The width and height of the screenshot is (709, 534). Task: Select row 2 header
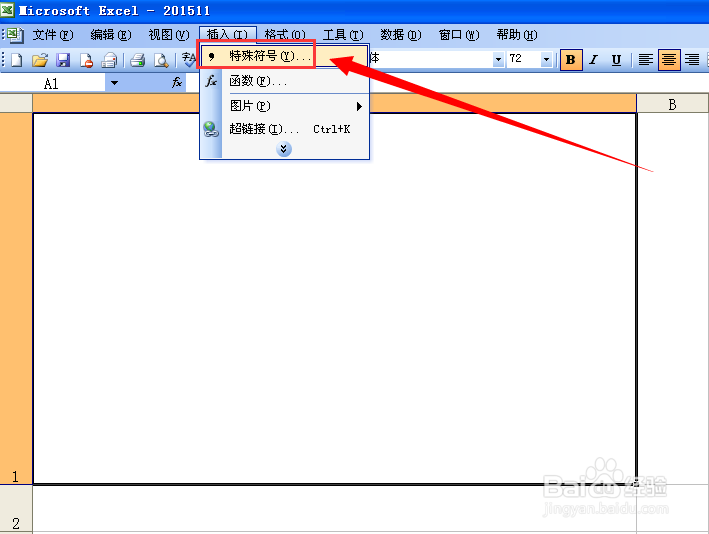pos(16,509)
